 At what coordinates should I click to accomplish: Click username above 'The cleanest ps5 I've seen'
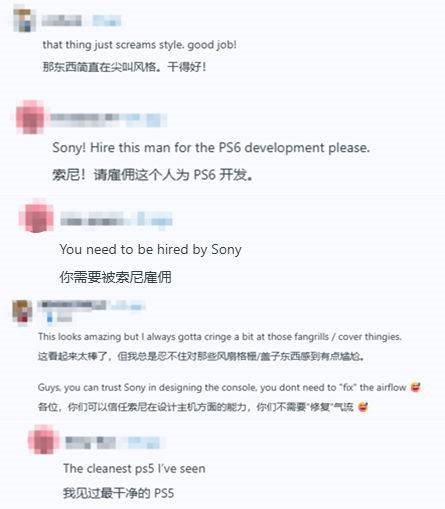(90, 443)
